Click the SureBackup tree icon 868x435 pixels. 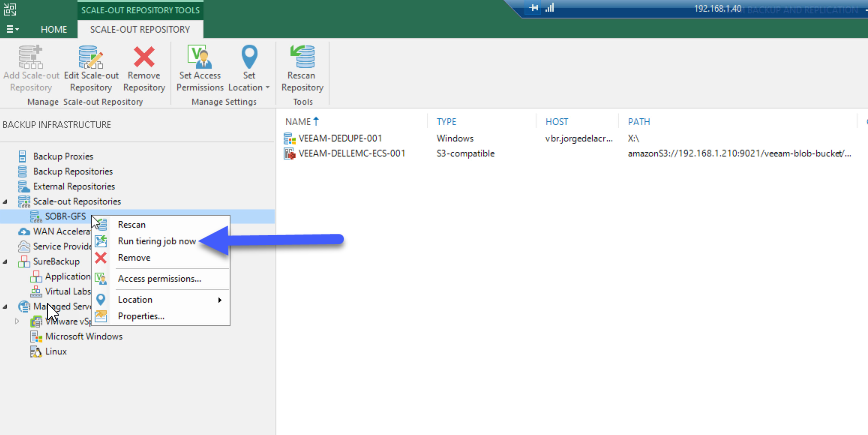(24, 261)
